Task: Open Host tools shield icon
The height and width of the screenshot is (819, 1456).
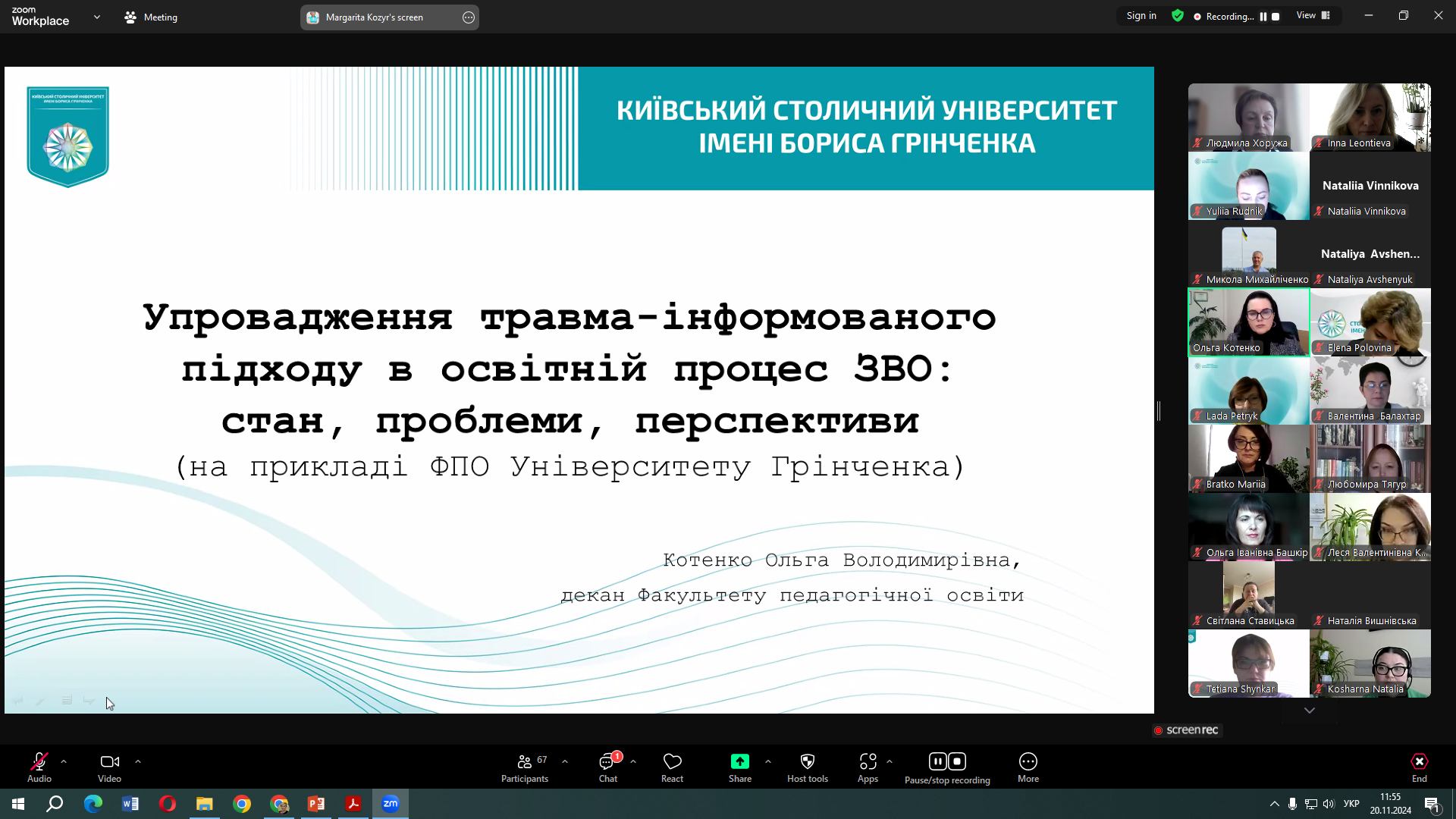Action: 807,762
